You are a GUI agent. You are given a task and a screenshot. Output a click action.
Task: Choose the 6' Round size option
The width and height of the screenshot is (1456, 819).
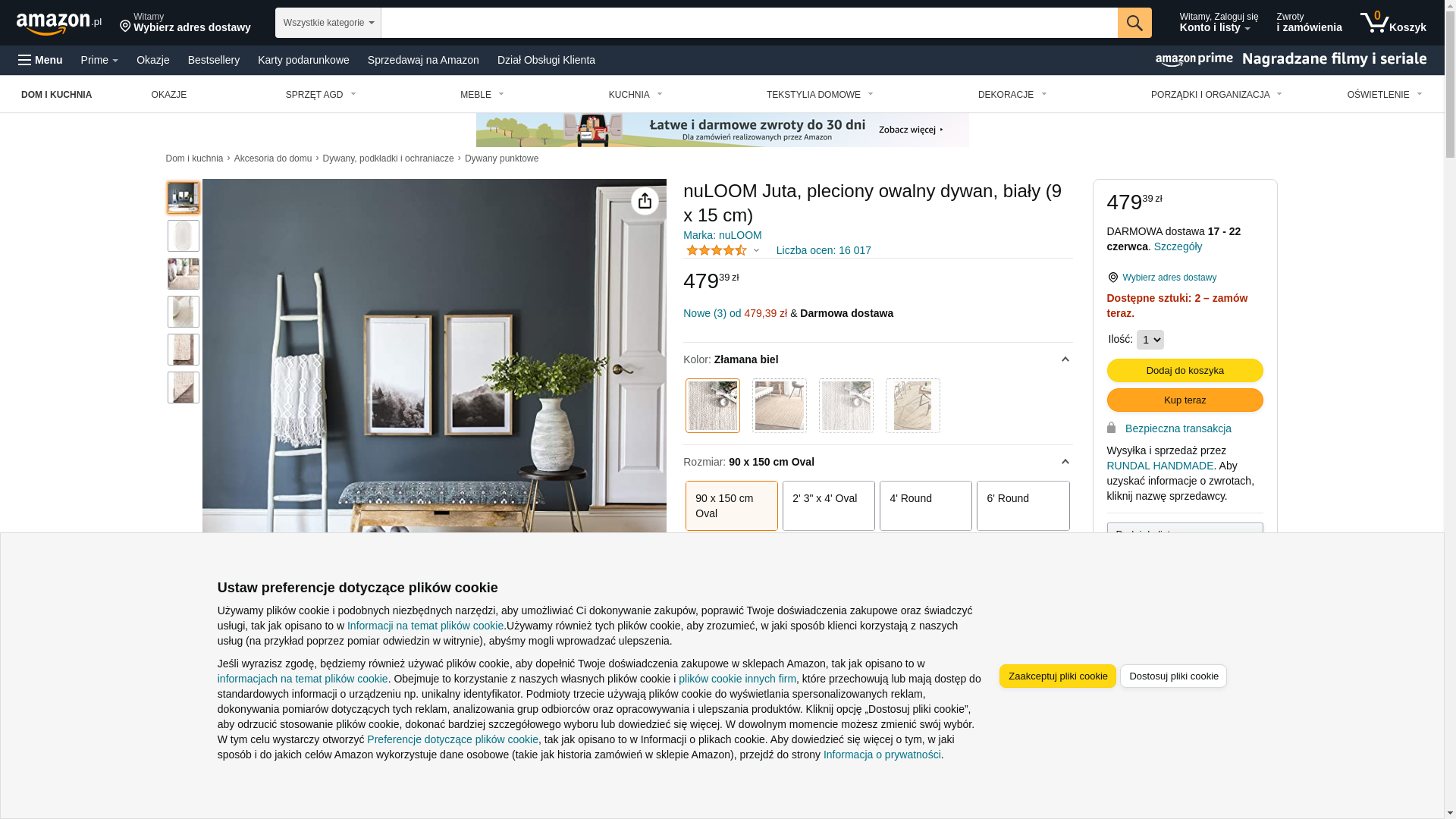point(1023,506)
